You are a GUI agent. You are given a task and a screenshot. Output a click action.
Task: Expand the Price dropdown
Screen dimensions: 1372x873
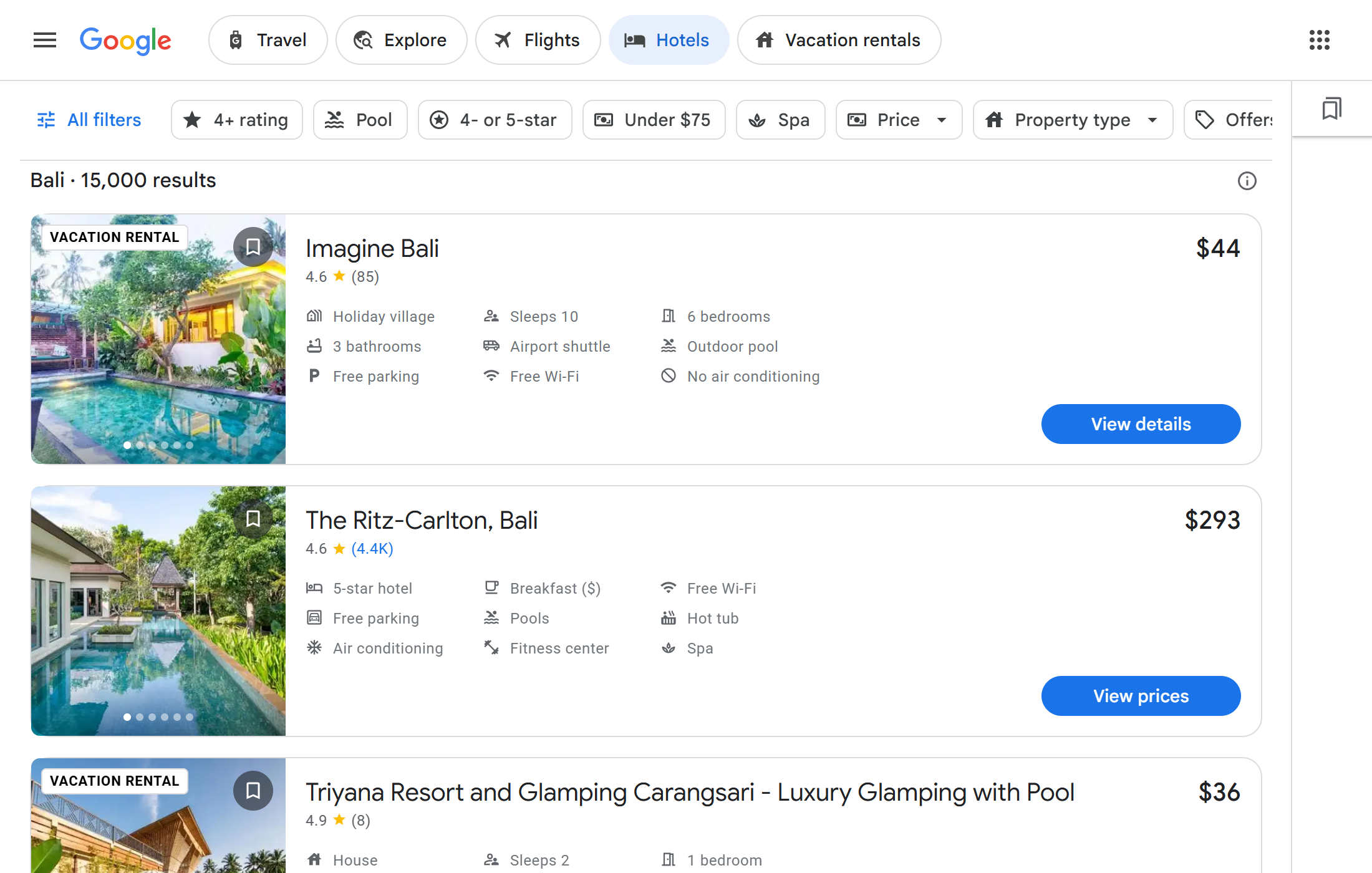[x=898, y=120]
